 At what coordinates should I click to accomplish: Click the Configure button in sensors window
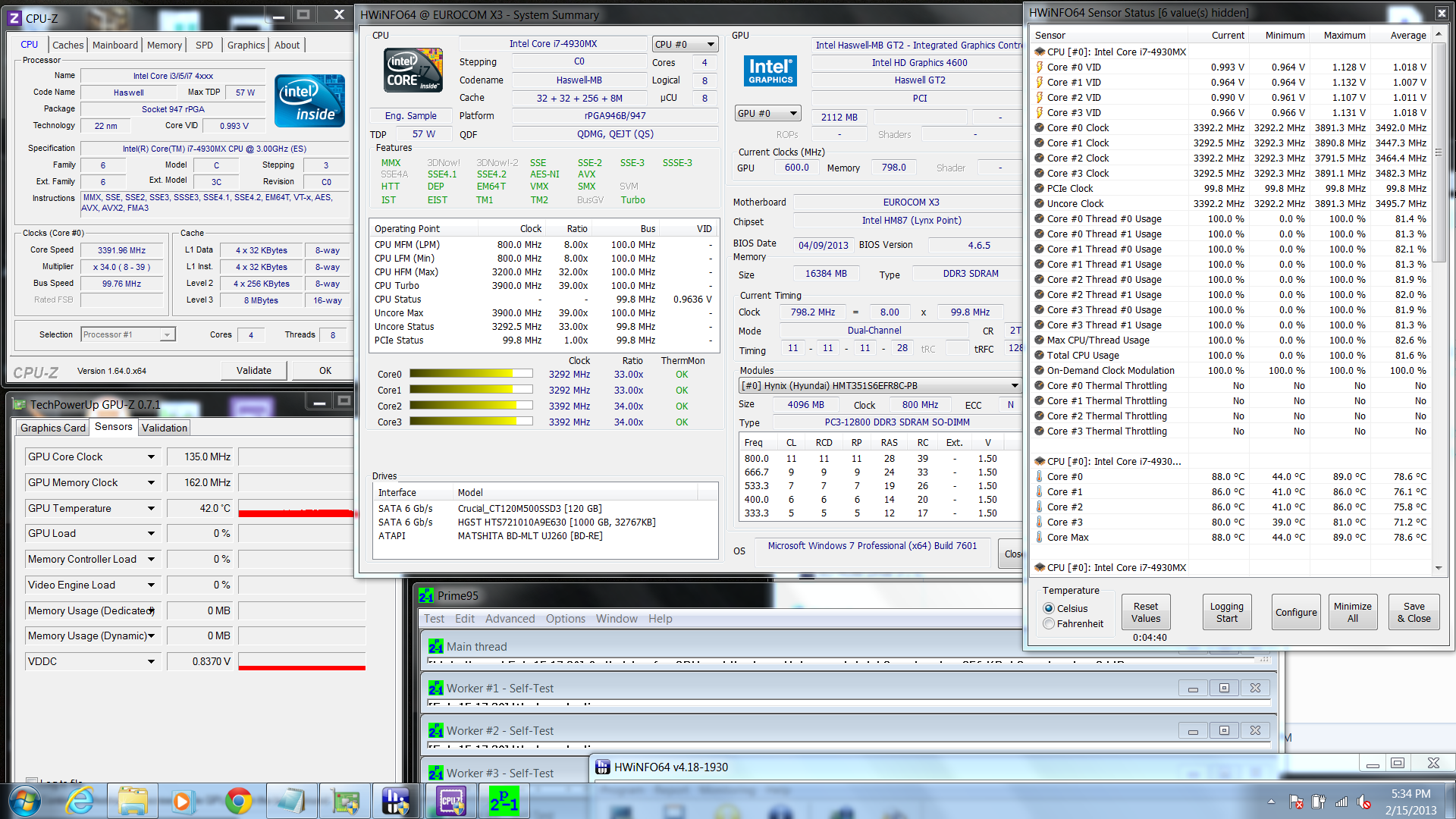pyautogui.click(x=1296, y=612)
